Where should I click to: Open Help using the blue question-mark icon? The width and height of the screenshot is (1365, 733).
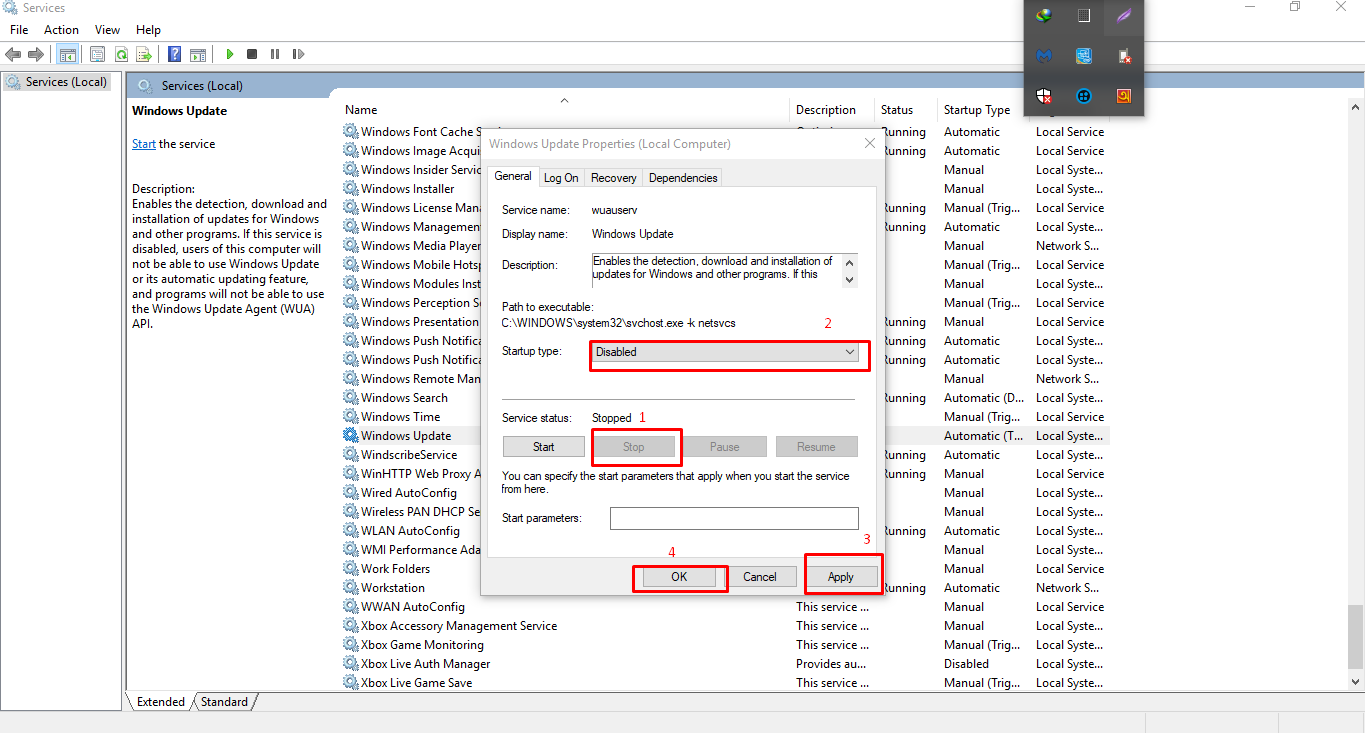pyautogui.click(x=175, y=54)
